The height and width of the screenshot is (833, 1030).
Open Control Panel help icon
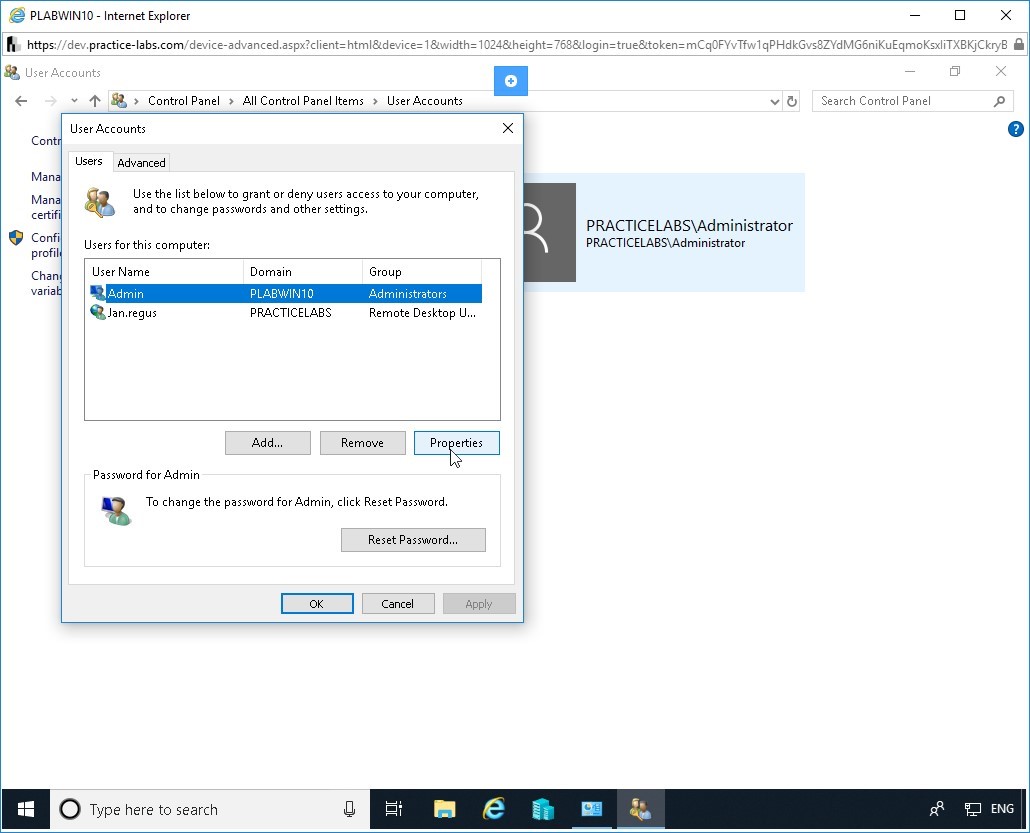[1016, 129]
